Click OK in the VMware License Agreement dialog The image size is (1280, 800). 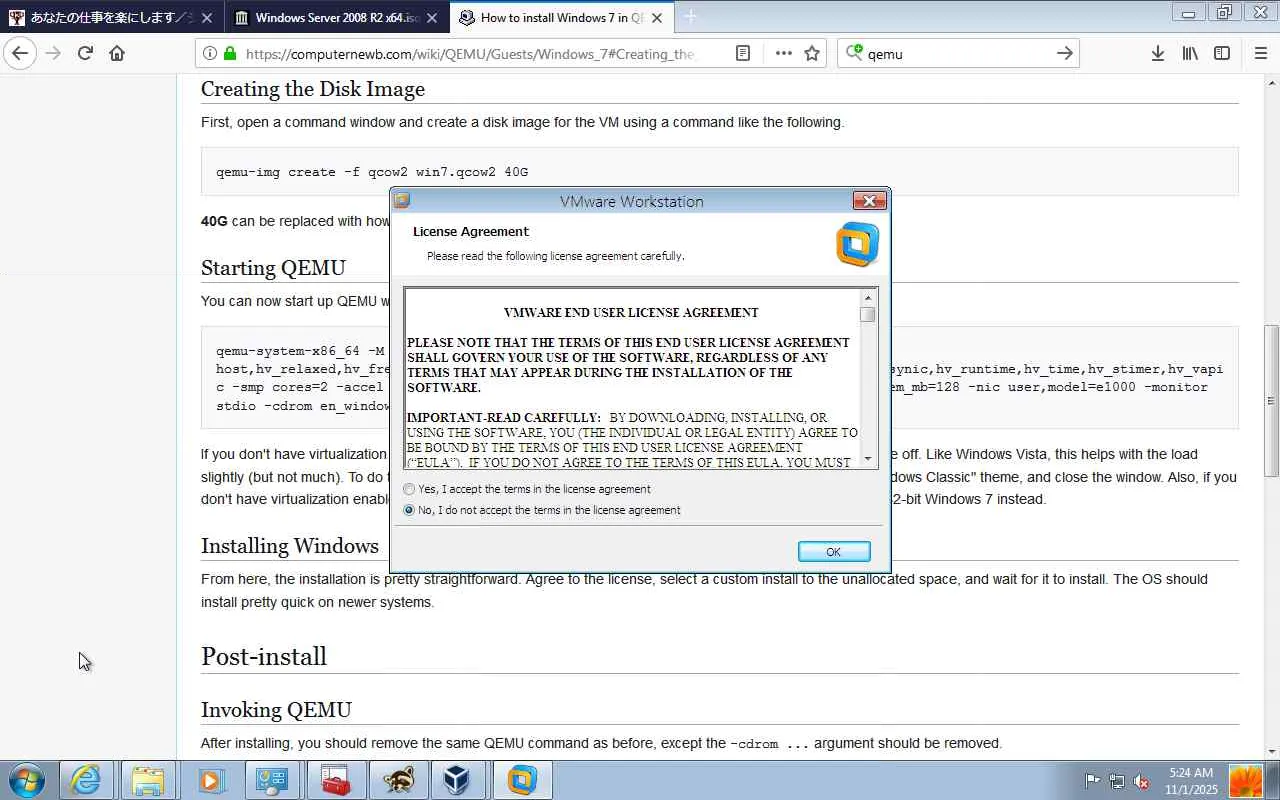click(x=834, y=552)
